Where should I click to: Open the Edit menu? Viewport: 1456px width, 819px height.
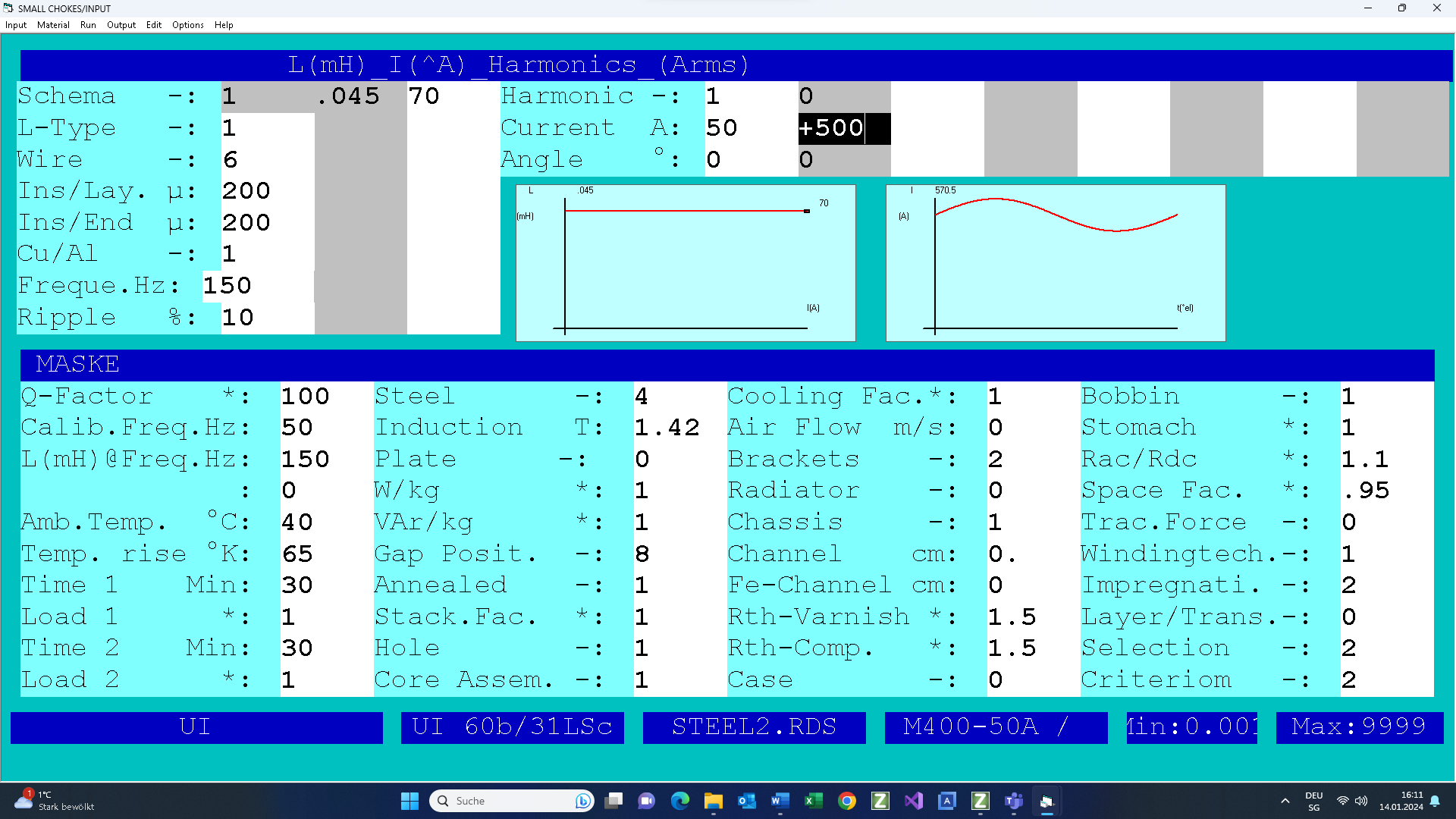(x=154, y=25)
